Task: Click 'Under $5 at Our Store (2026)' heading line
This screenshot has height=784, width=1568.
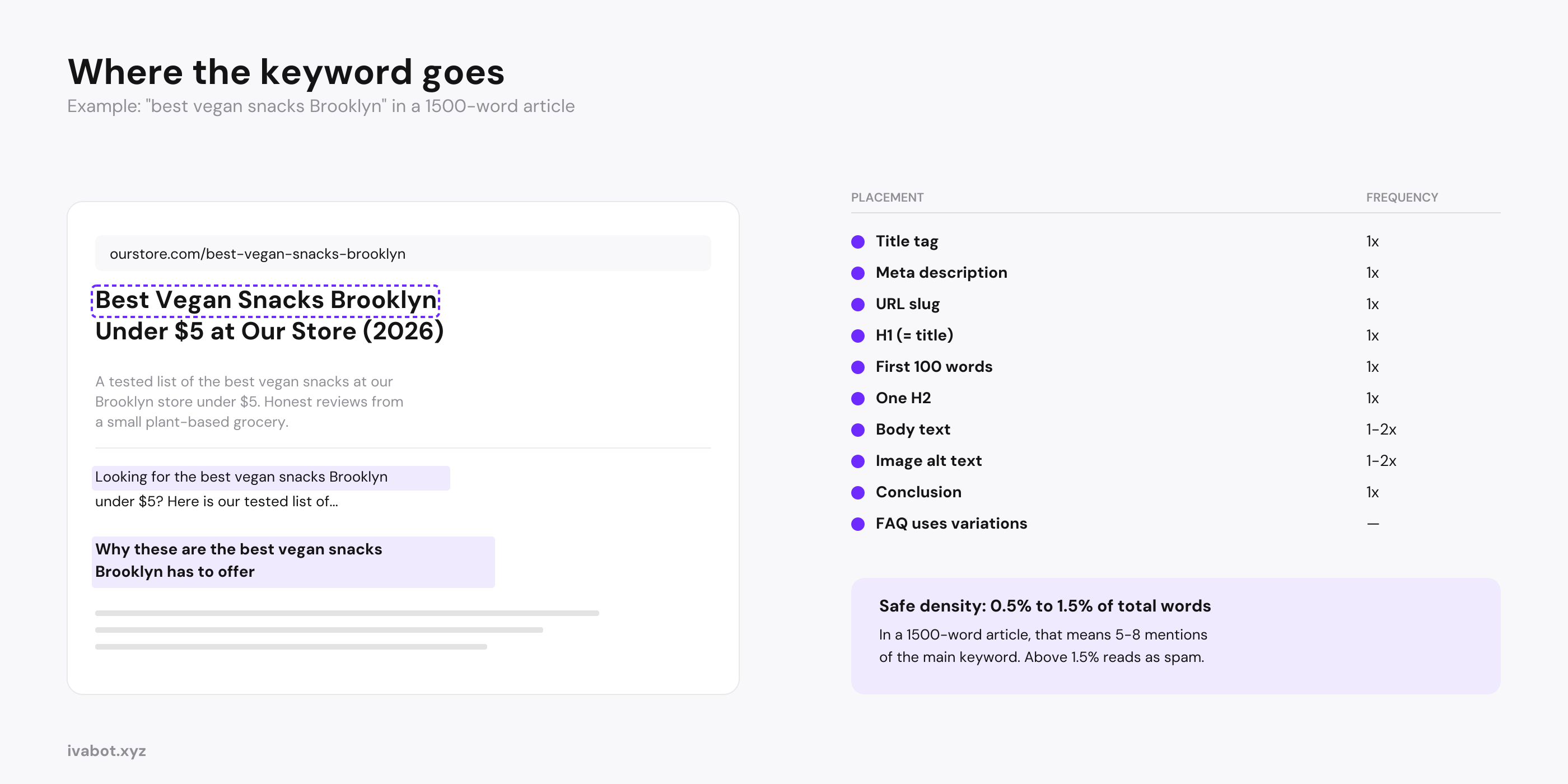Action: click(x=269, y=332)
